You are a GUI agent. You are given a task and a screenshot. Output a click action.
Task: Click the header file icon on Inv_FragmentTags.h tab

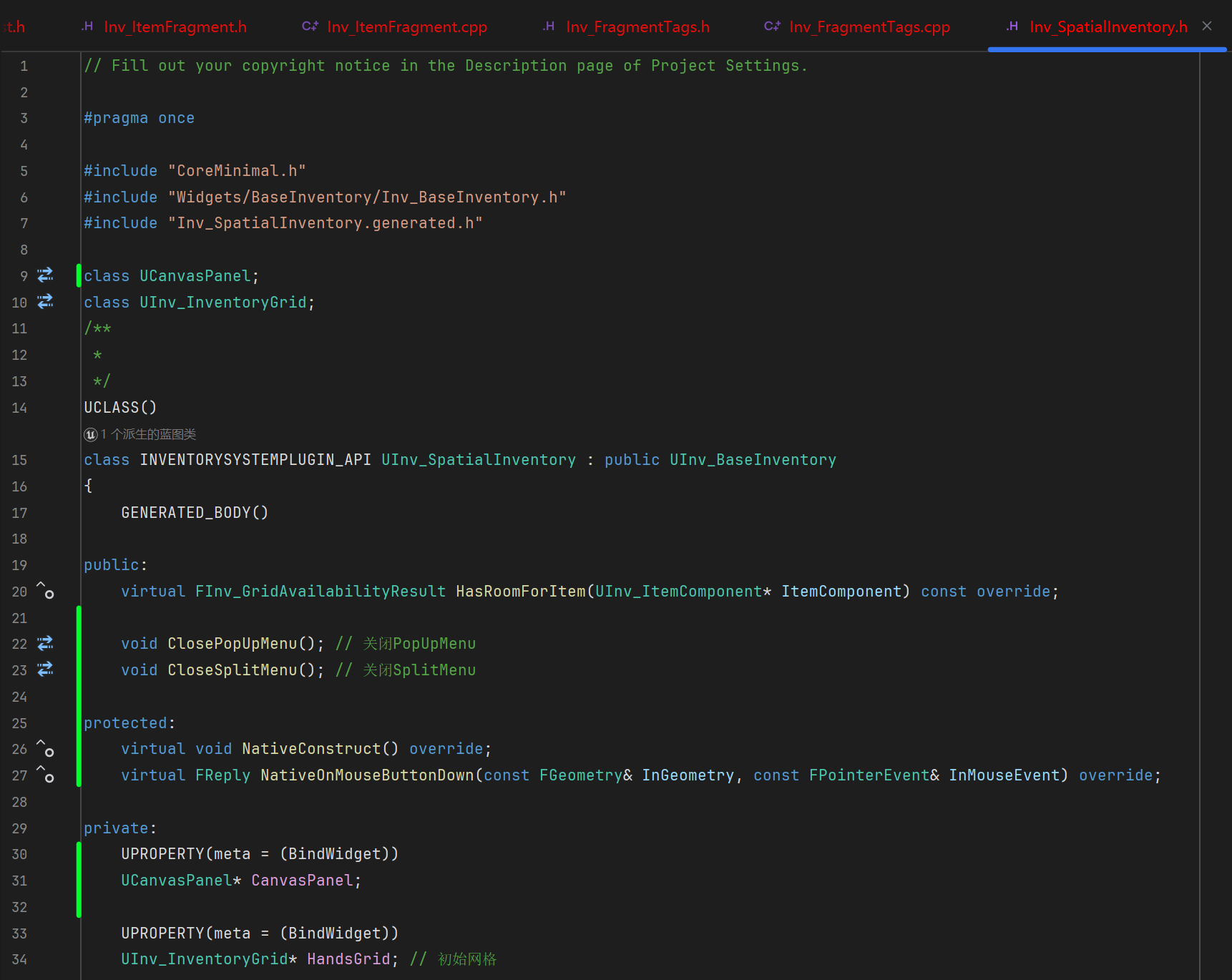tap(549, 26)
